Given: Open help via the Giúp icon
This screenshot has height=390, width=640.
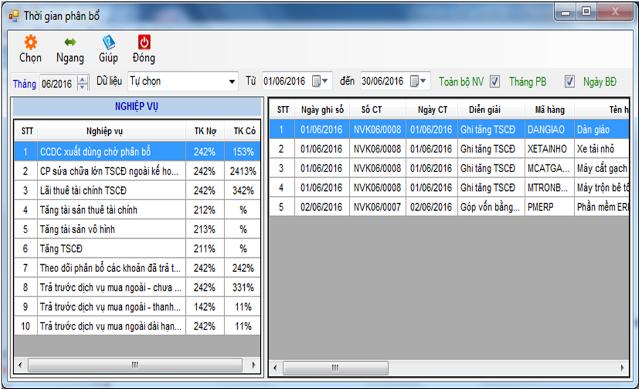Looking at the screenshot, I should [108, 42].
